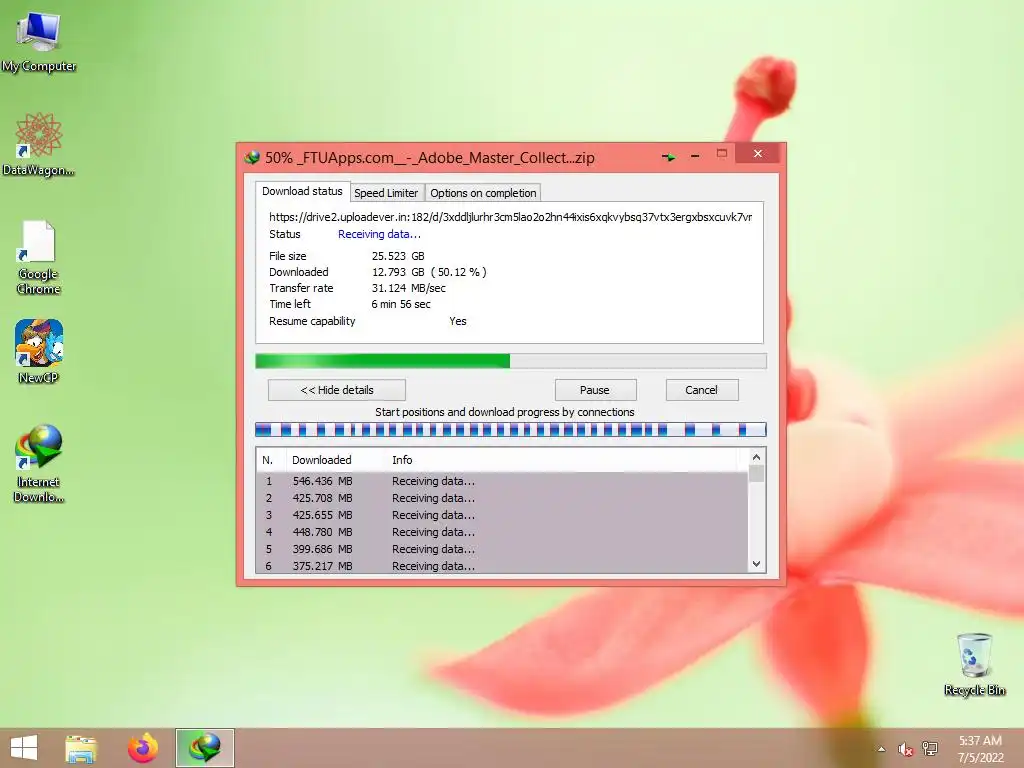Open the Recycle Bin

pos(974,664)
